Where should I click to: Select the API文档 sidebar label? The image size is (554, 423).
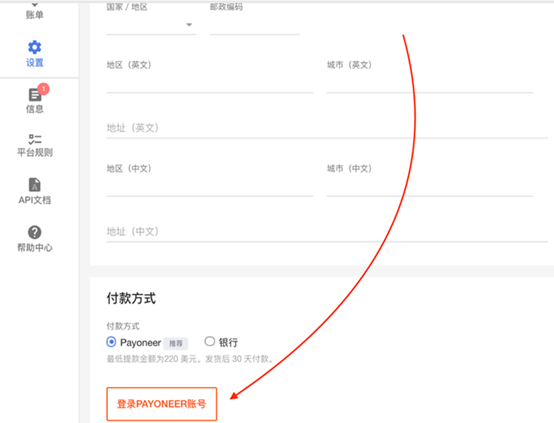(35, 200)
